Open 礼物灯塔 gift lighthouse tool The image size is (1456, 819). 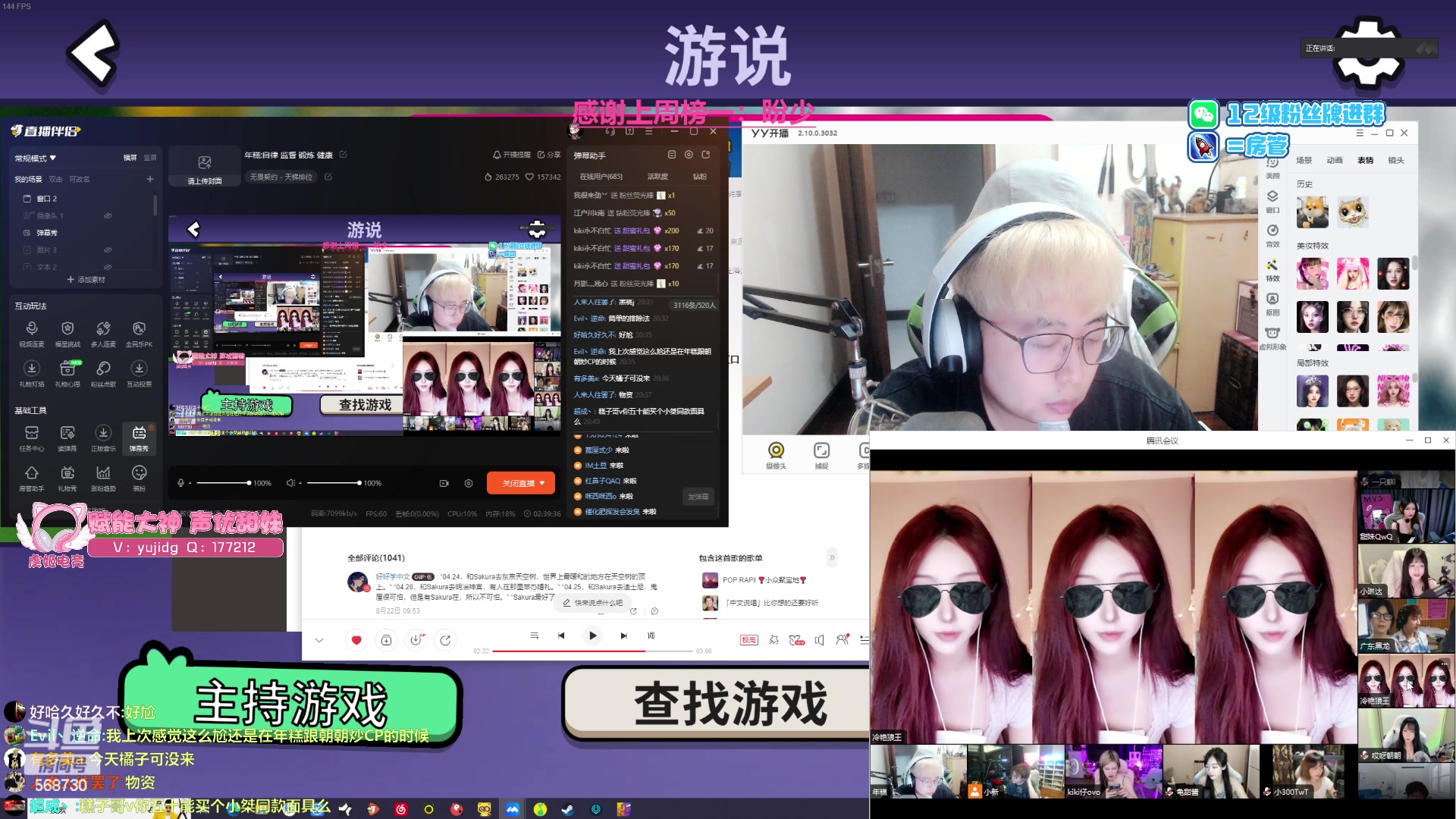click(x=32, y=373)
